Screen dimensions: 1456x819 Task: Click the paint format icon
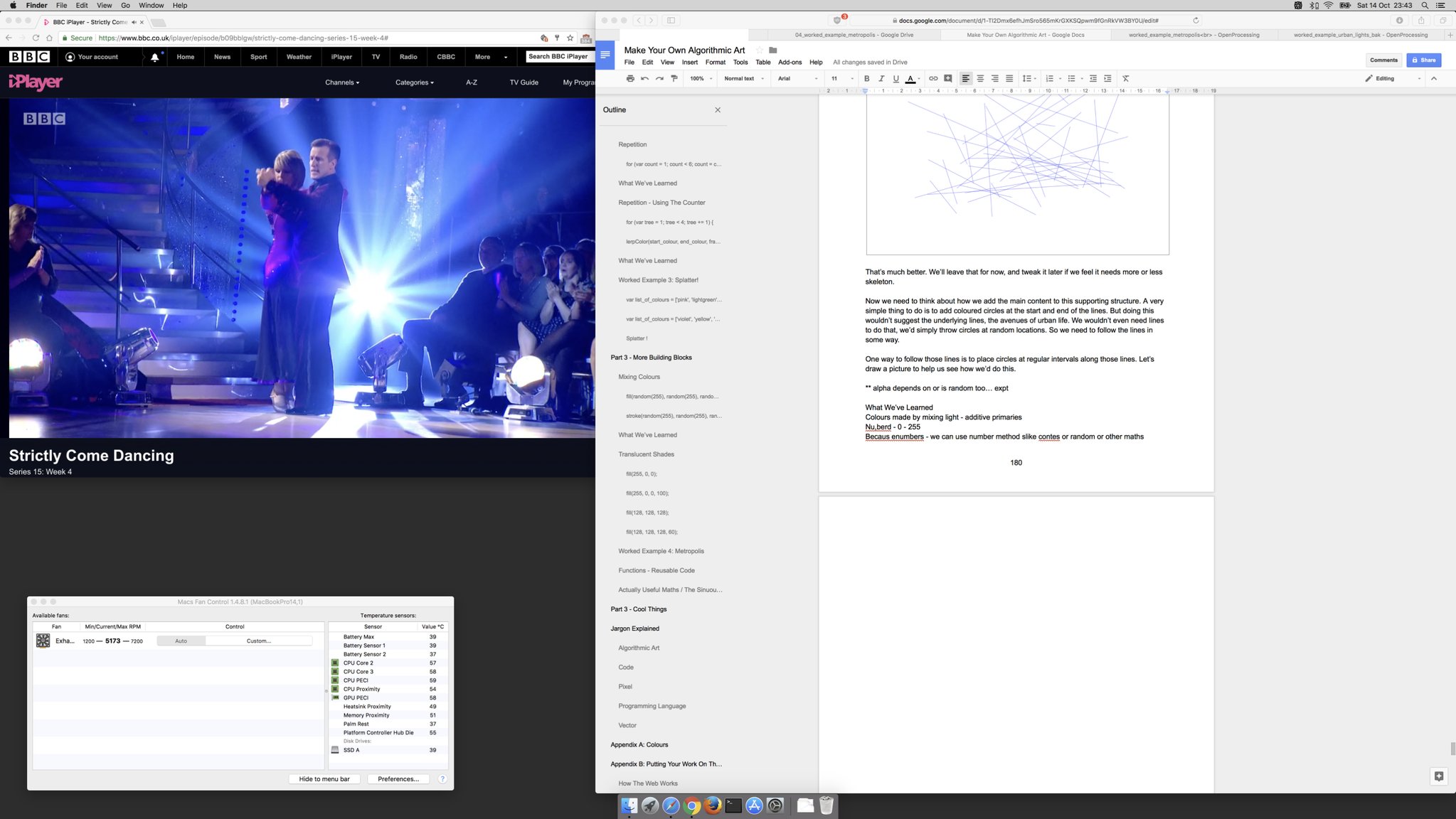coord(674,79)
